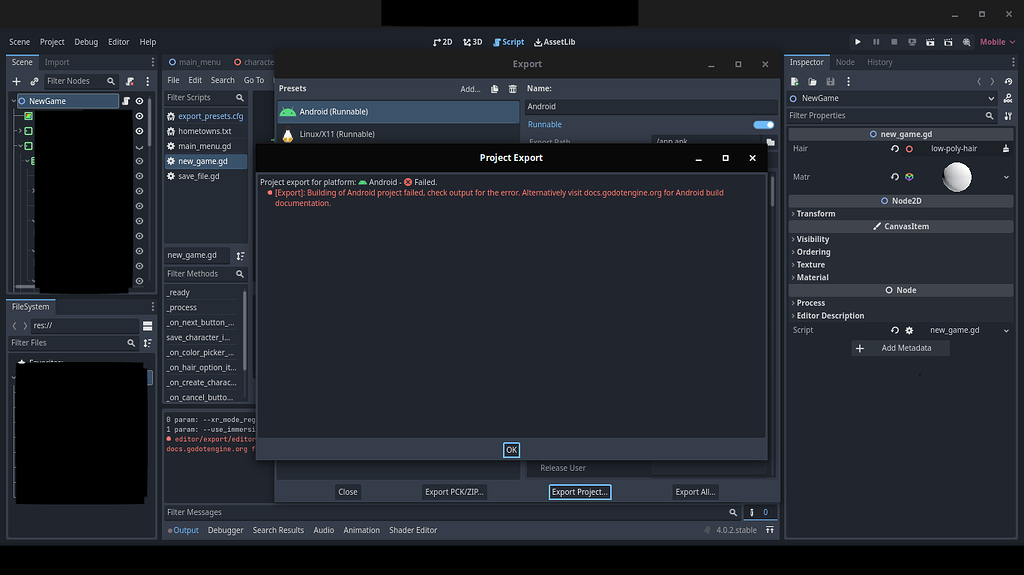1024x575 pixels.
Task: Instantiate child scene link icon
Action: [x=34, y=81]
